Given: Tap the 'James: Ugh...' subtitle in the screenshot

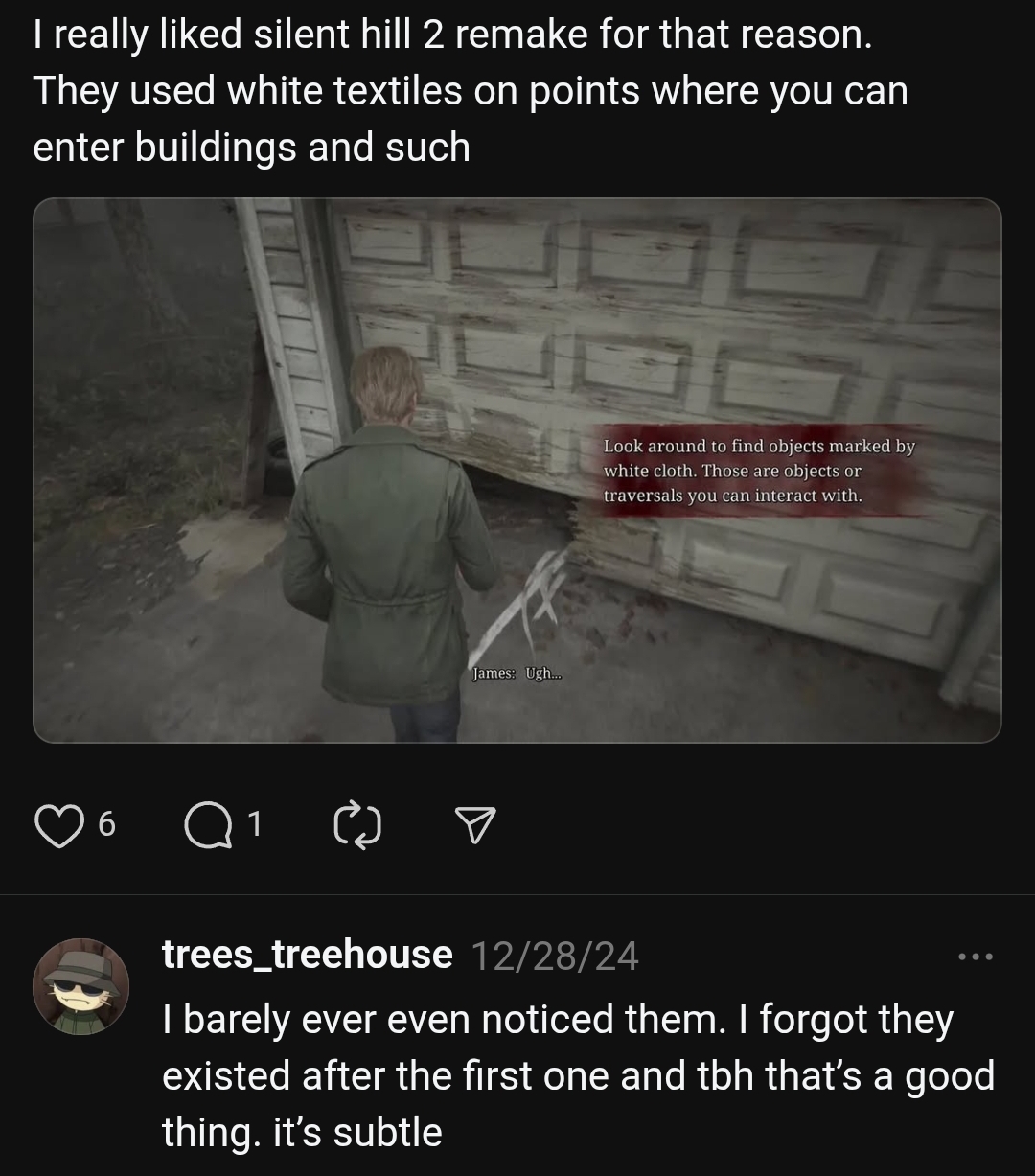Looking at the screenshot, I should (517, 674).
